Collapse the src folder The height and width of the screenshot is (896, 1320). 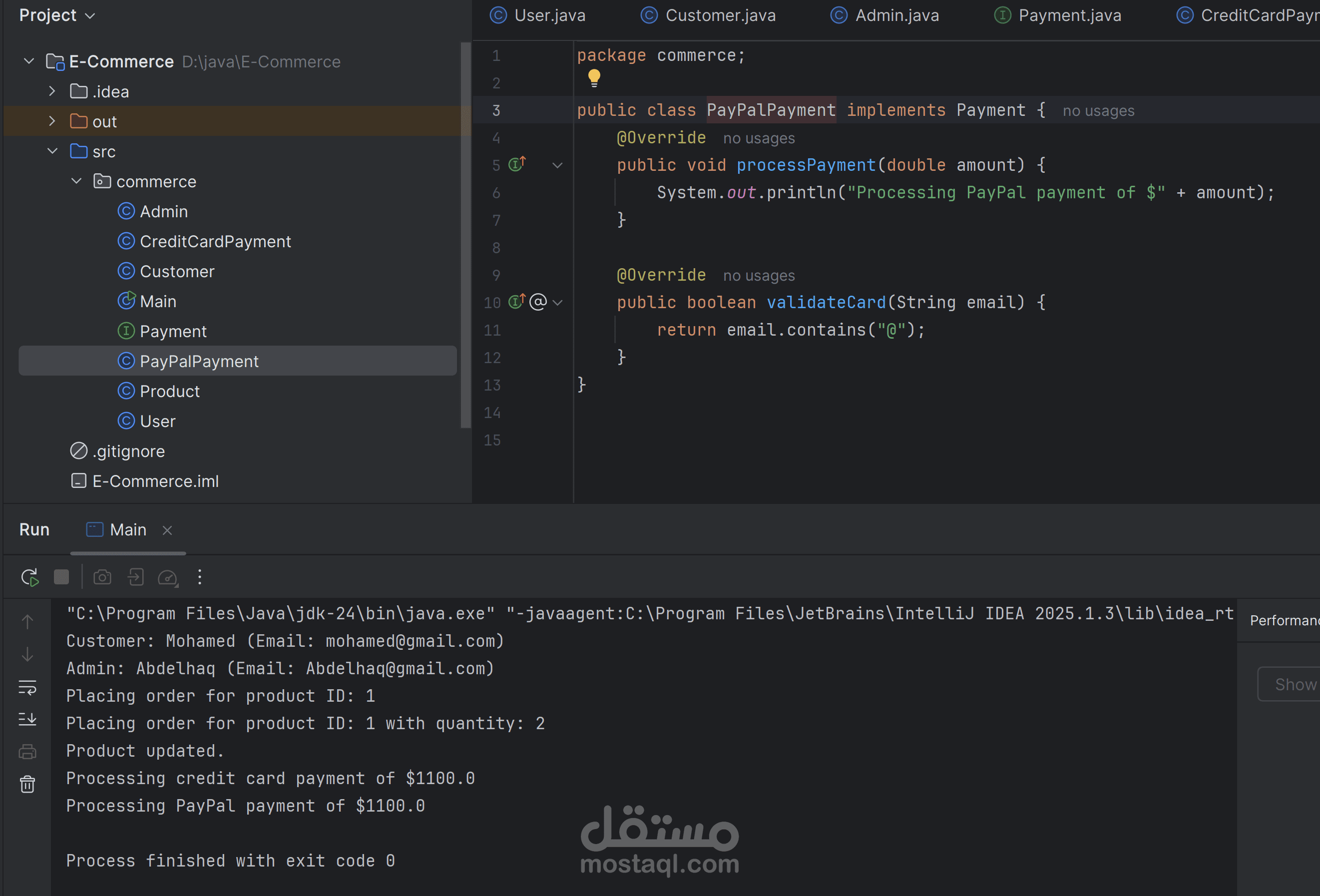coord(52,151)
